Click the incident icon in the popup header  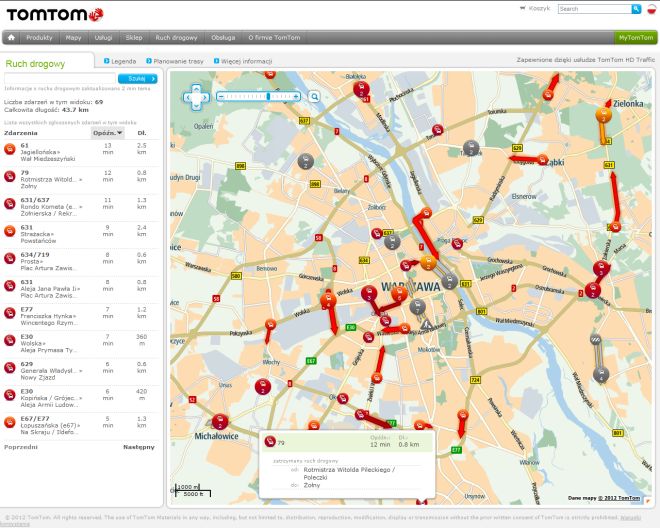tap(270, 441)
